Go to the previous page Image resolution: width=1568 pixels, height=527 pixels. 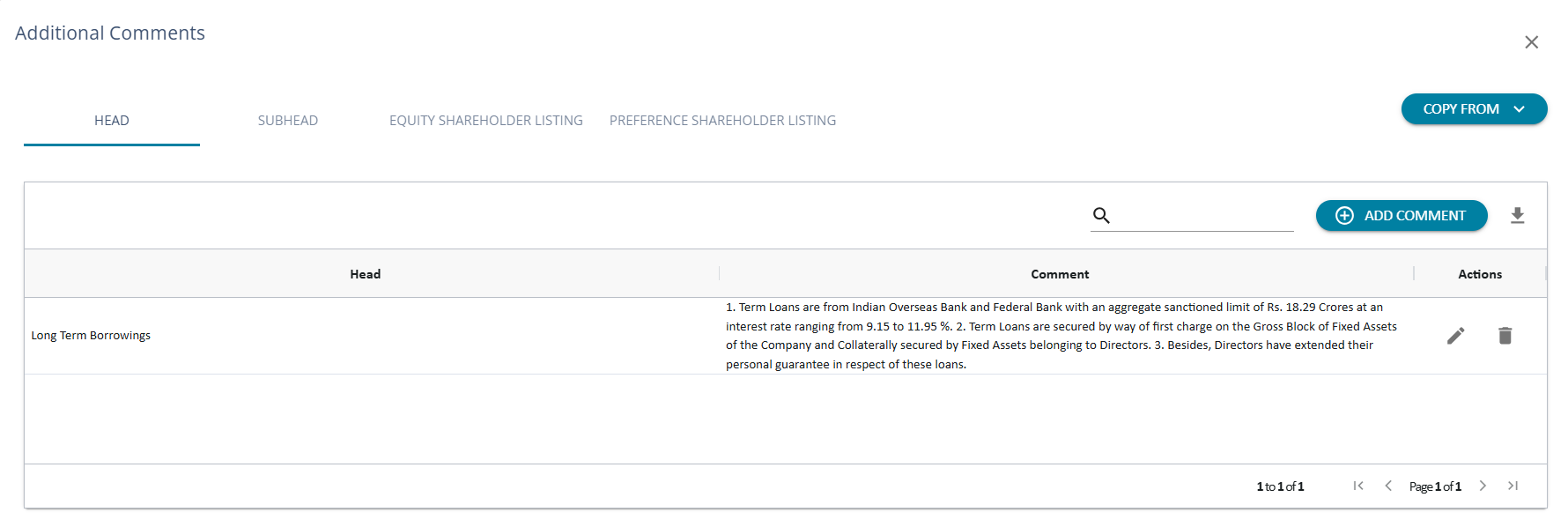pos(1388,486)
